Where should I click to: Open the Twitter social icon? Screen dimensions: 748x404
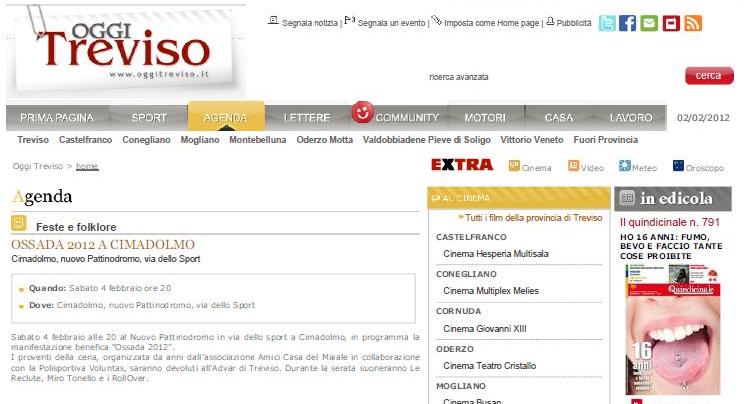click(607, 23)
